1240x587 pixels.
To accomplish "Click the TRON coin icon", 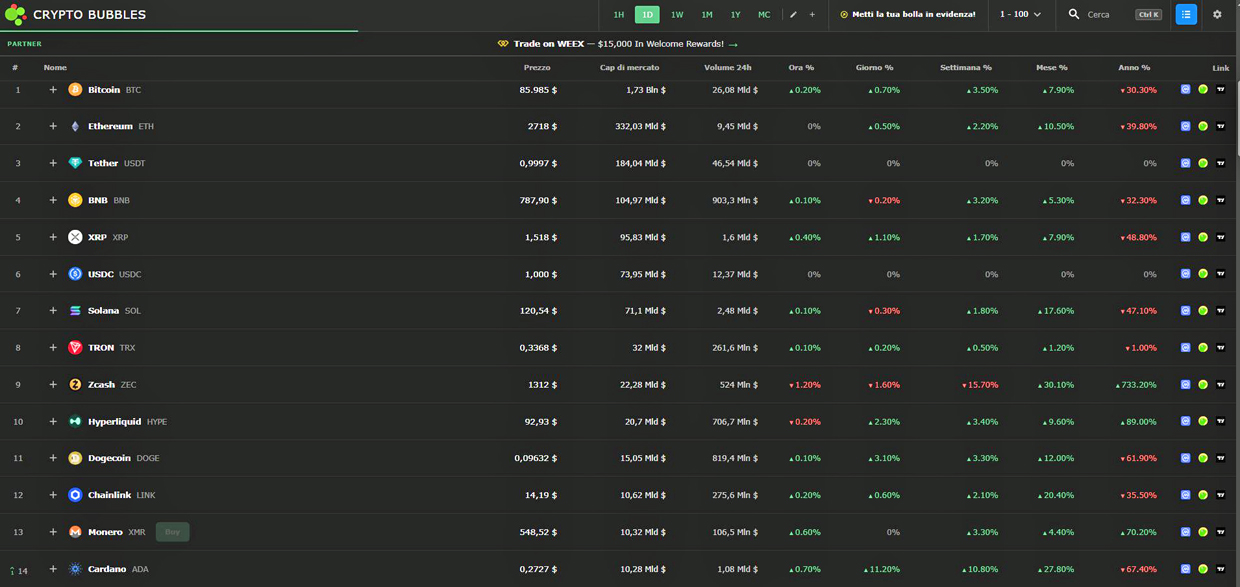I will tap(75, 347).
